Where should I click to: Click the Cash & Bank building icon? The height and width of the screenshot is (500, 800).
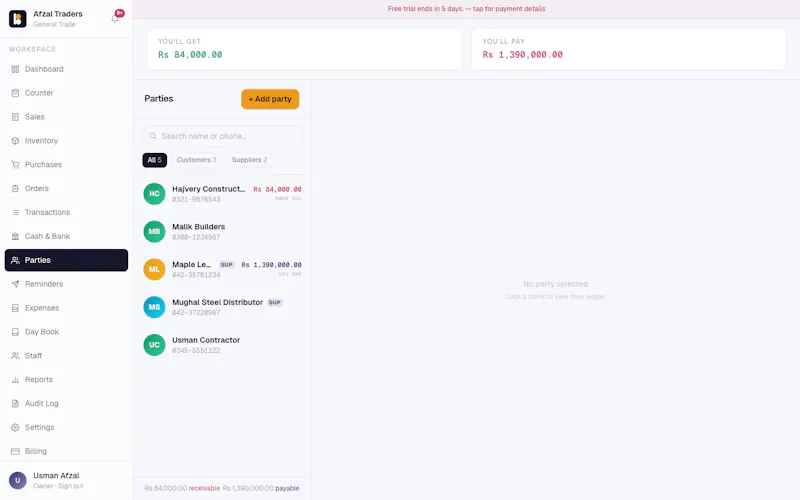tap(15, 236)
